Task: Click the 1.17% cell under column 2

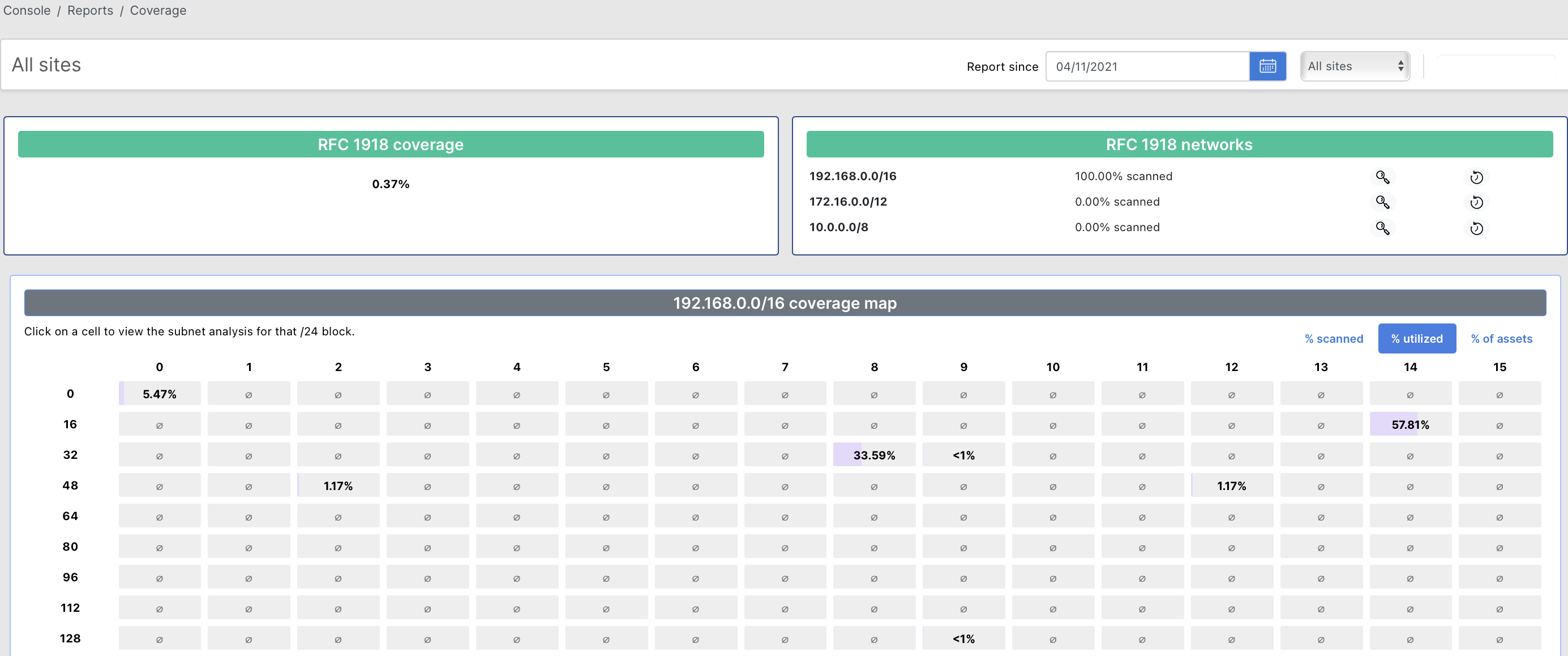Action: (x=339, y=485)
